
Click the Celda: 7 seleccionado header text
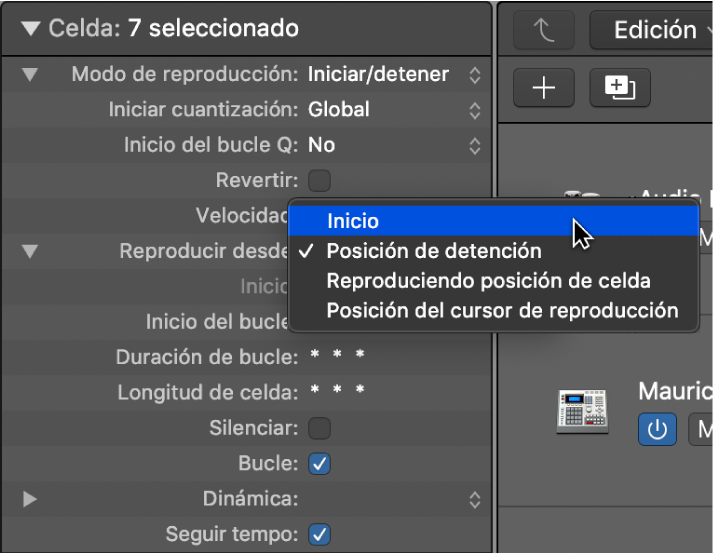tap(174, 29)
